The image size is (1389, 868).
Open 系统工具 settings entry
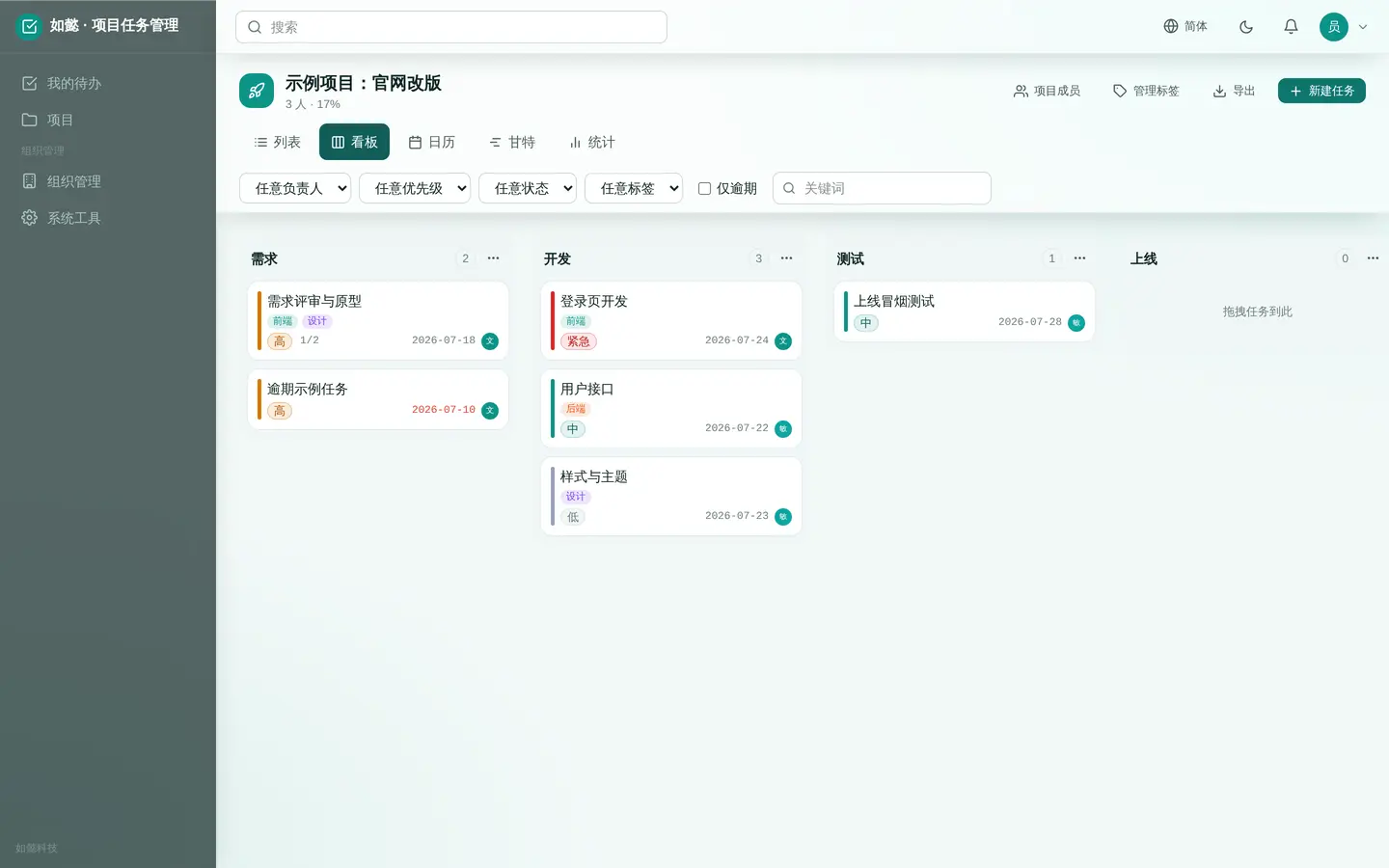pos(108,218)
